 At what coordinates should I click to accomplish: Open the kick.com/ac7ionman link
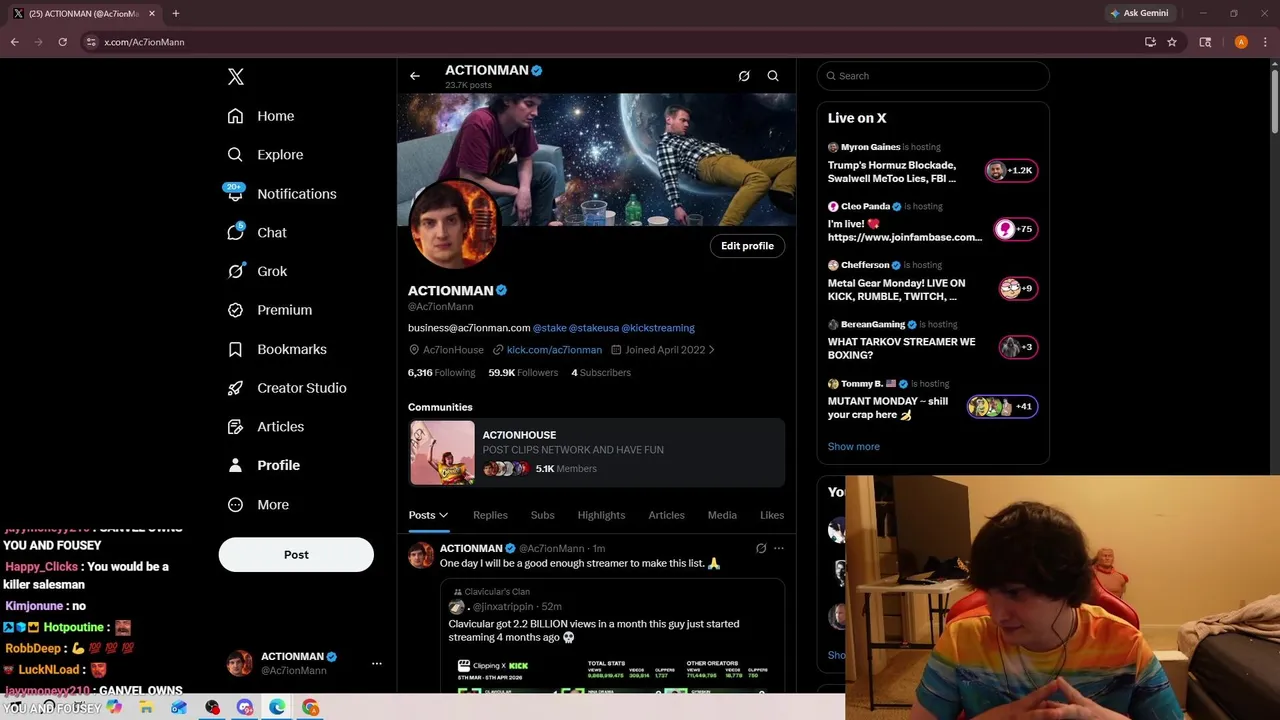click(x=554, y=350)
